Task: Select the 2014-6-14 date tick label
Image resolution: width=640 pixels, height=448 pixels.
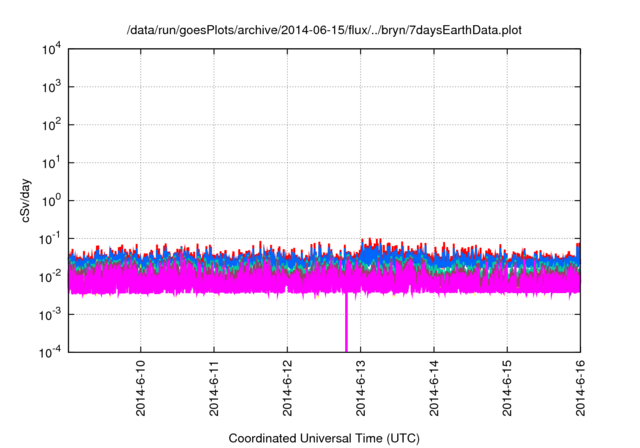Action: tap(434, 388)
